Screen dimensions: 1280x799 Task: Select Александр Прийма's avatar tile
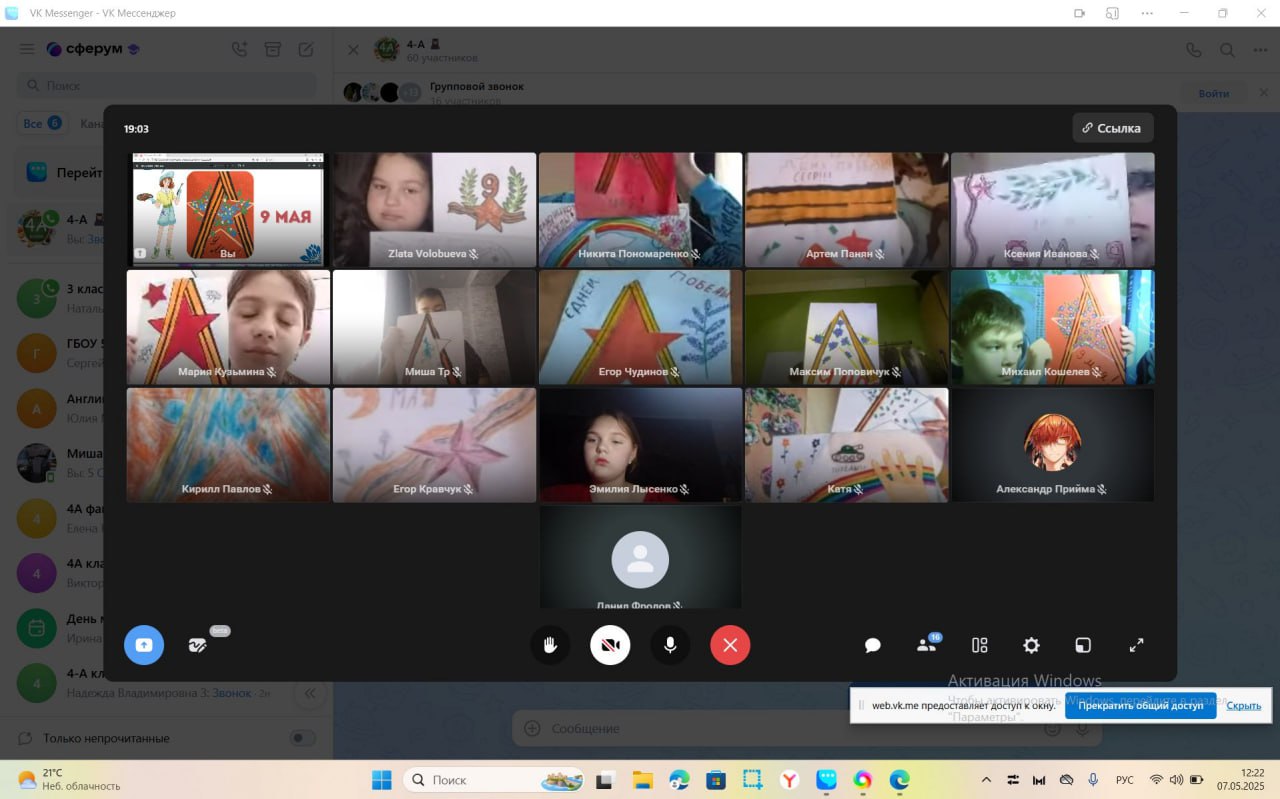pos(1052,445)
